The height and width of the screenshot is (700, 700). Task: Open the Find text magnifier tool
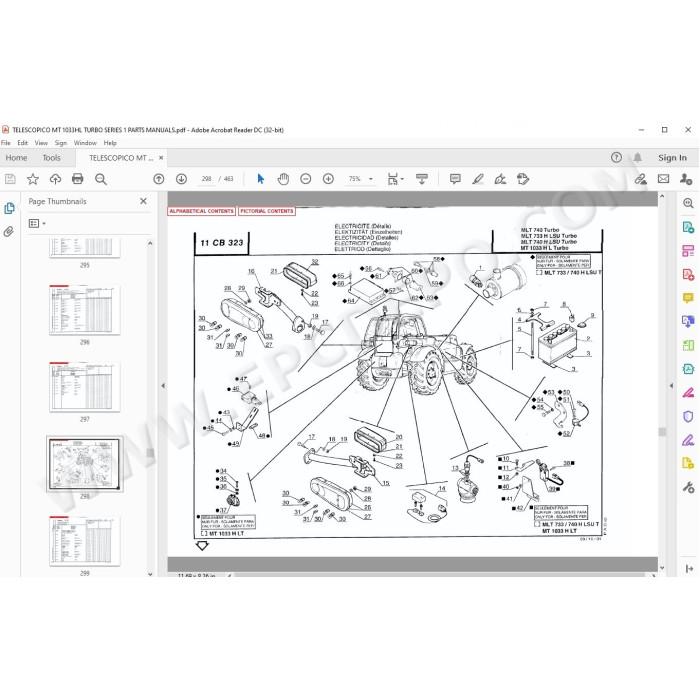click(x=101, y=179)
